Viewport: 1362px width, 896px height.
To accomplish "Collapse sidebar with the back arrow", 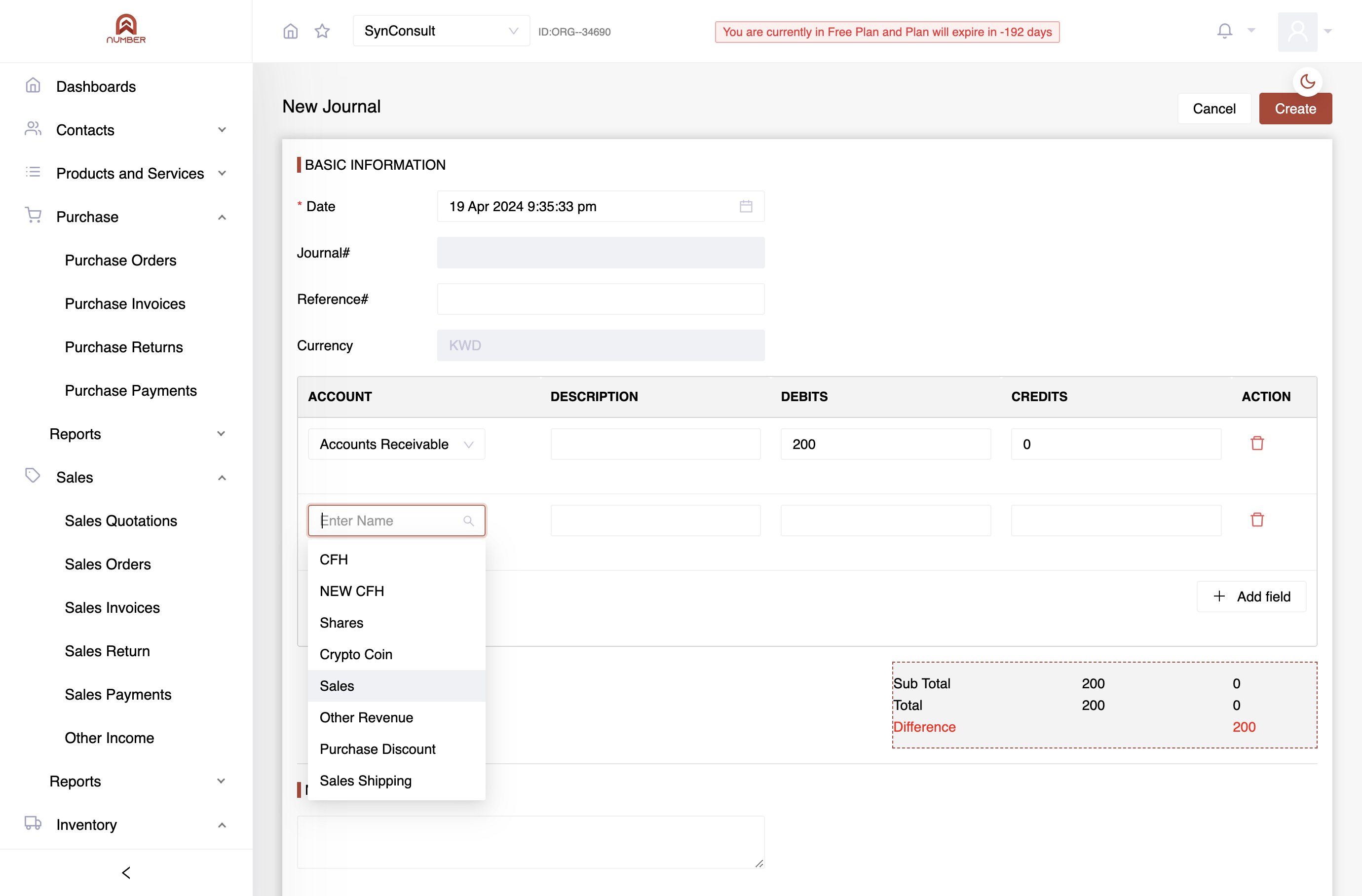I will 126,872.
